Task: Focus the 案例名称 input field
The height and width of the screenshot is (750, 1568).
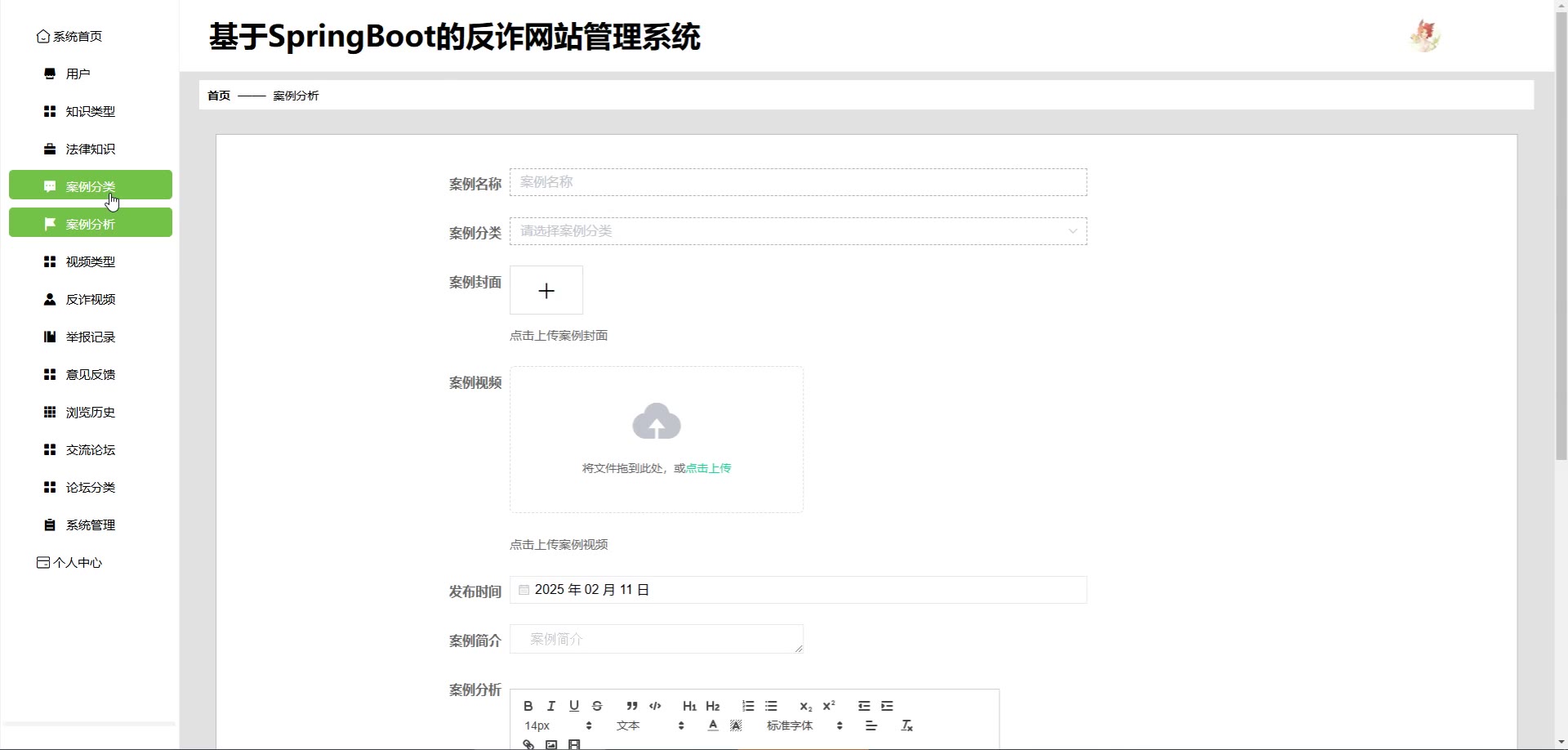Action: coord(798,182)
